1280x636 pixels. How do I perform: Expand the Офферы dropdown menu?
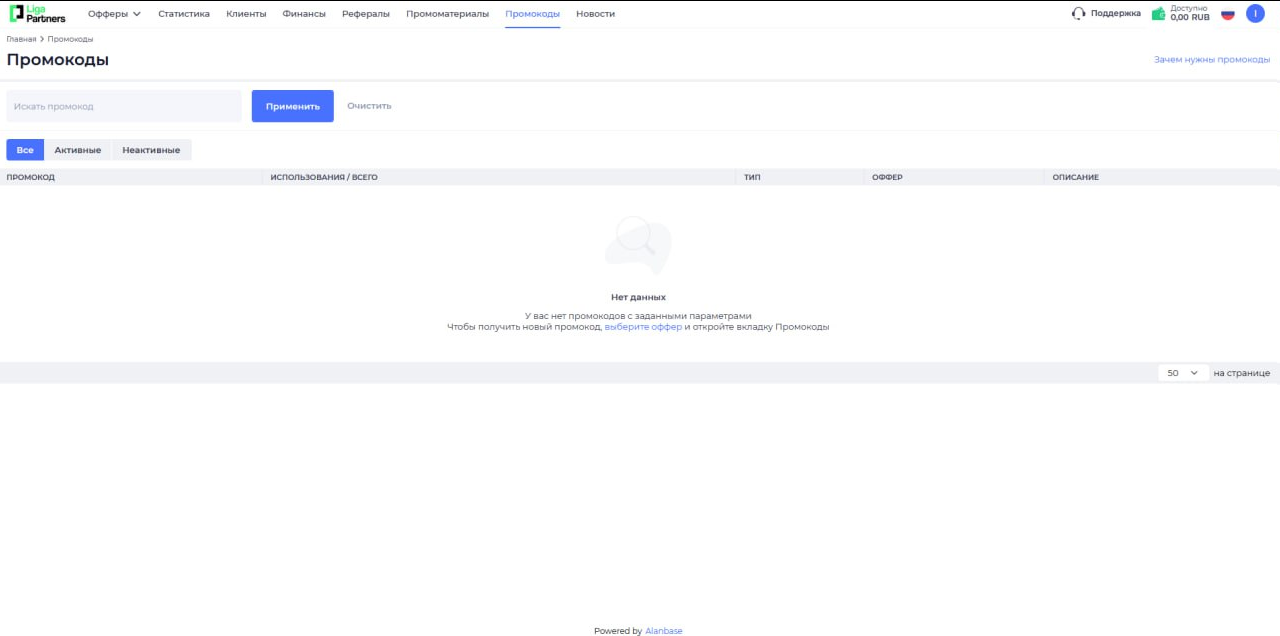click(x=114, y=14)
